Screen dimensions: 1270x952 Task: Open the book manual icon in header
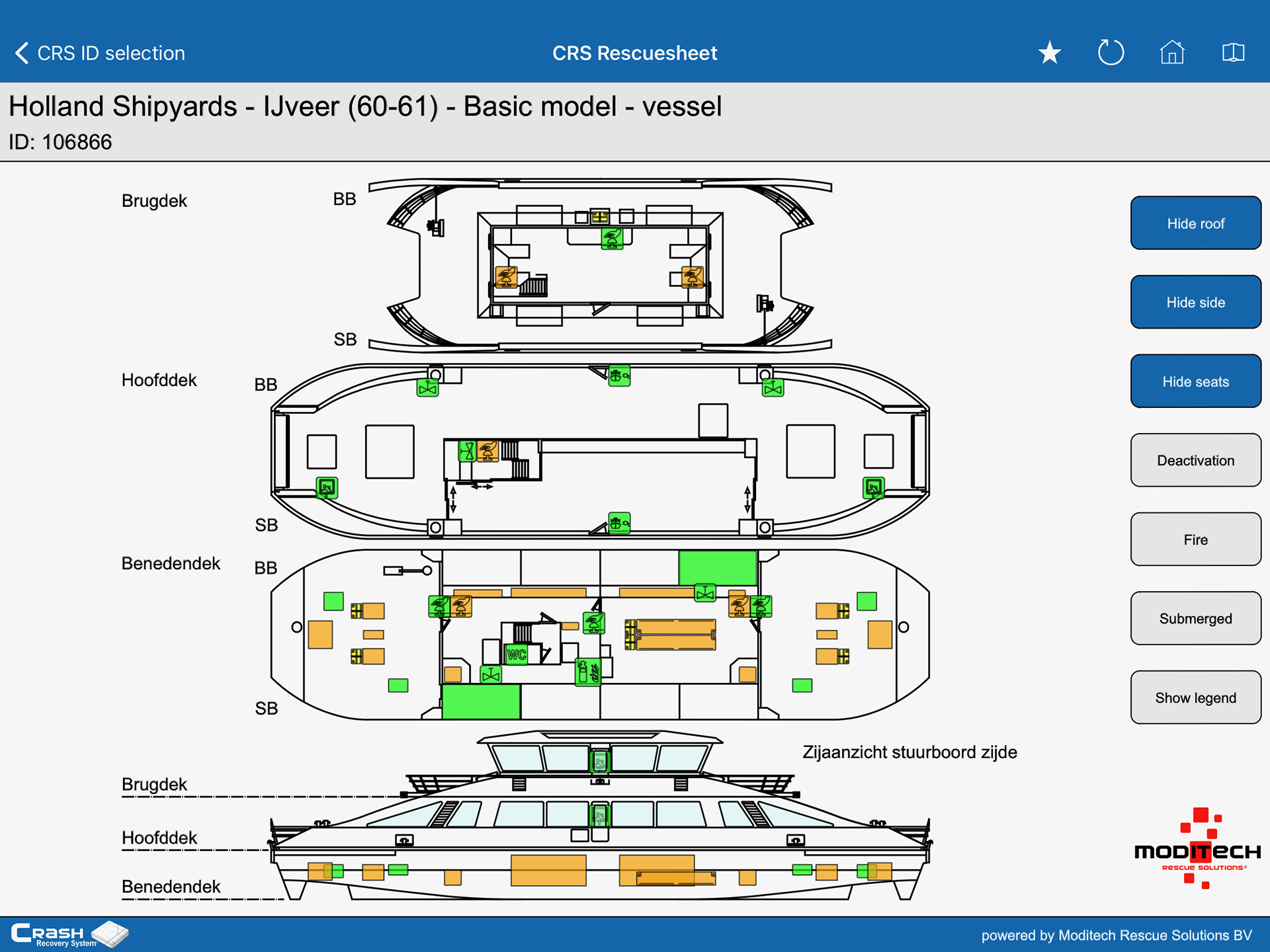pyautogui.click(x=1233, y=53)
